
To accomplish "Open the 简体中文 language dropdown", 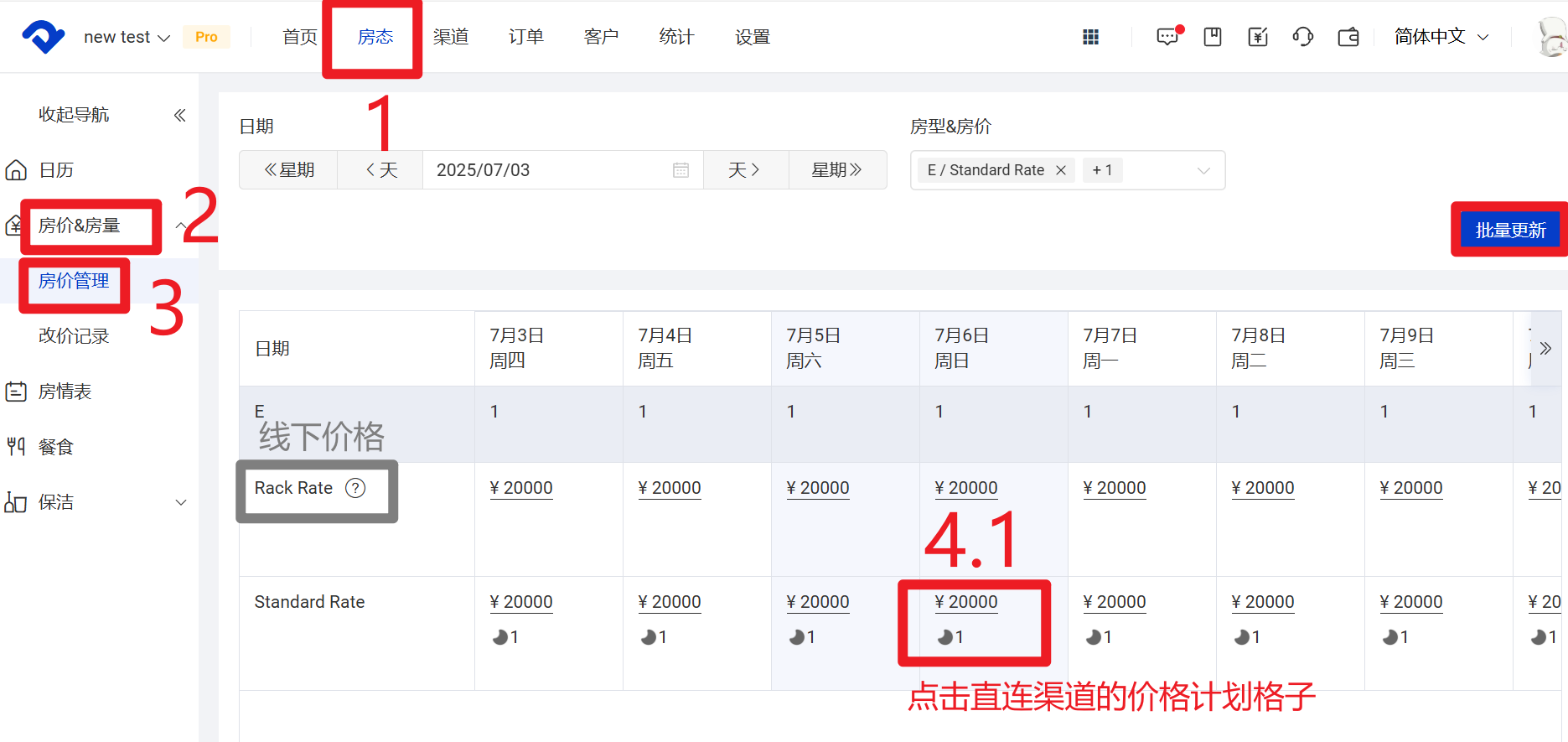I will coord(1441,37).
